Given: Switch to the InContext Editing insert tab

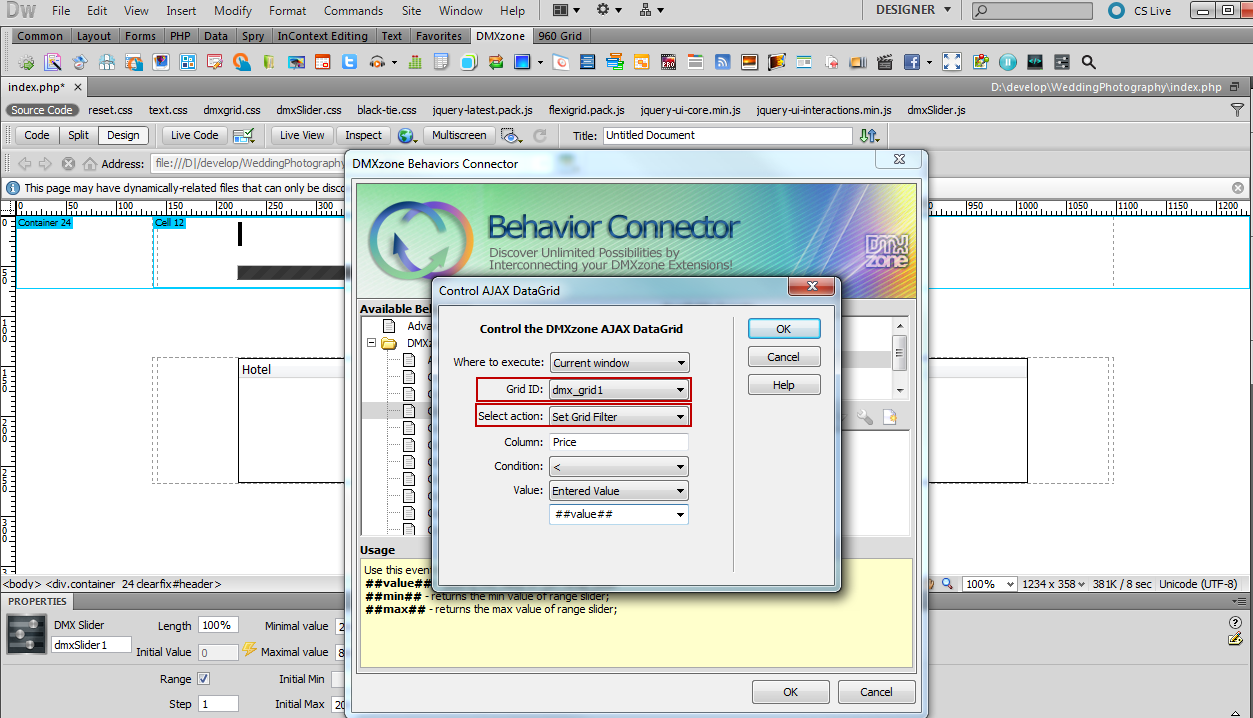Looking at the screenshot, I should [x=323, y=36].
